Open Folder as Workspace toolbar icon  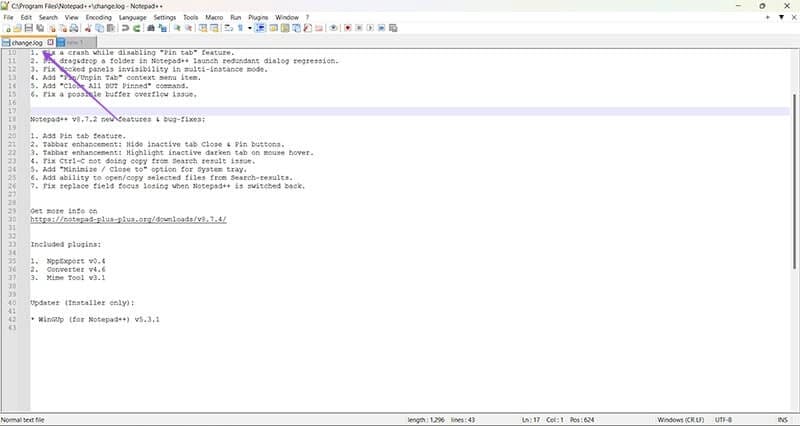pos(319,28)
